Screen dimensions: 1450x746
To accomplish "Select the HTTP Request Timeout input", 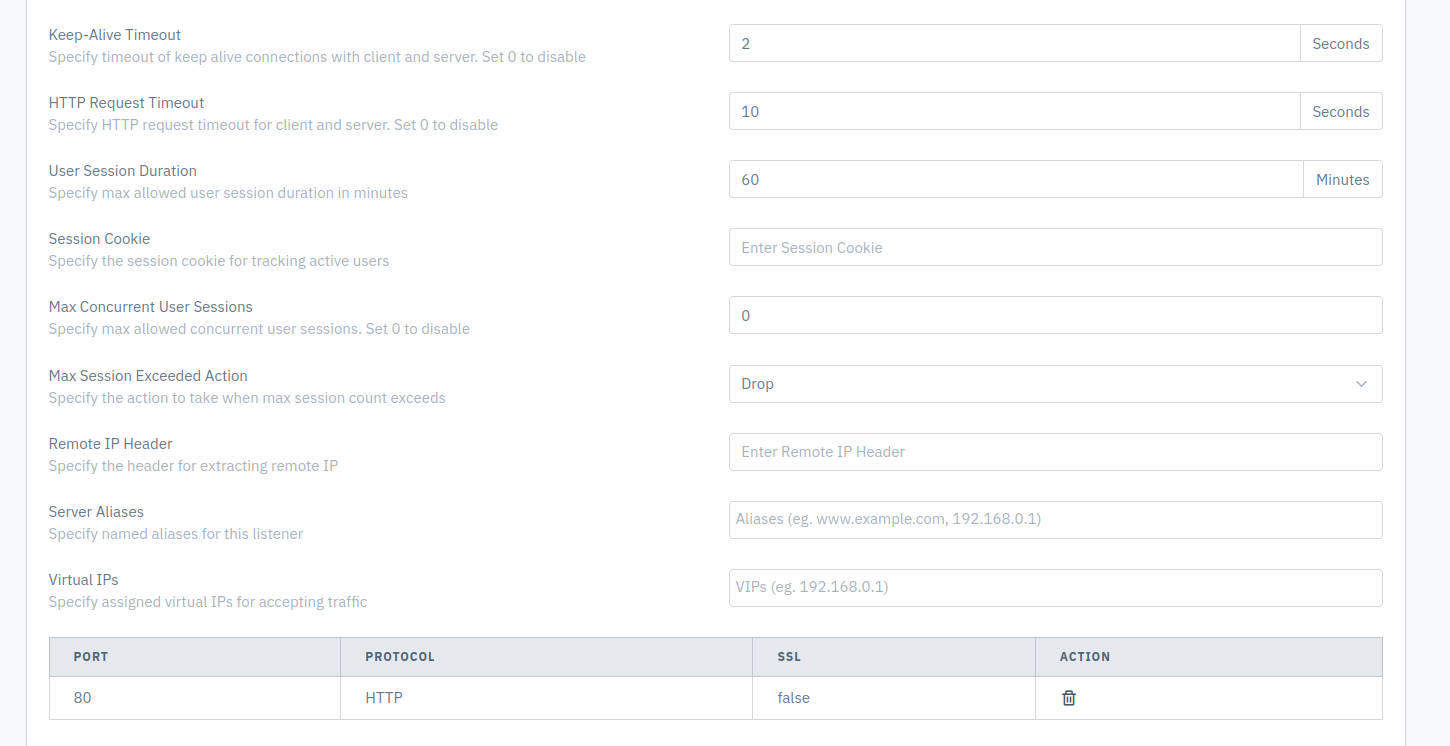I will pyautogui.click(x=1014, y=112).
